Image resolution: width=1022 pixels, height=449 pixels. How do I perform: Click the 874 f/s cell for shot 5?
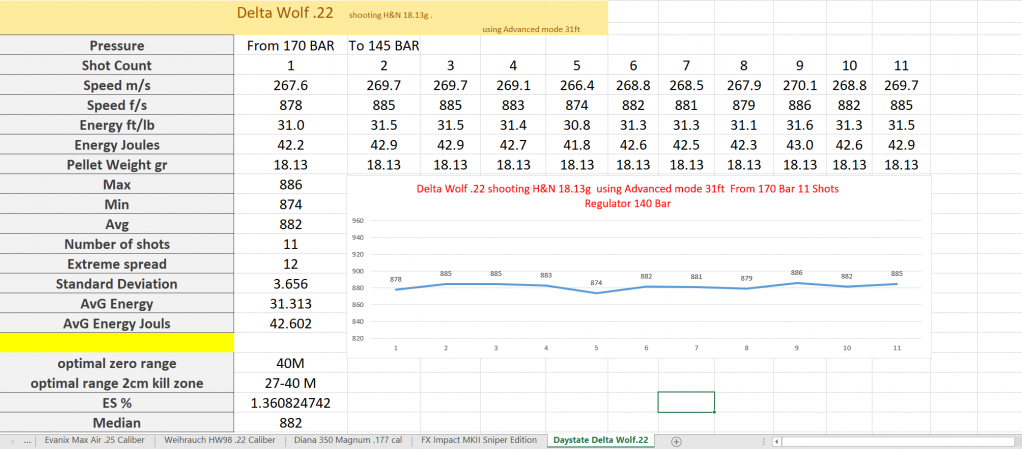point(577,105)
